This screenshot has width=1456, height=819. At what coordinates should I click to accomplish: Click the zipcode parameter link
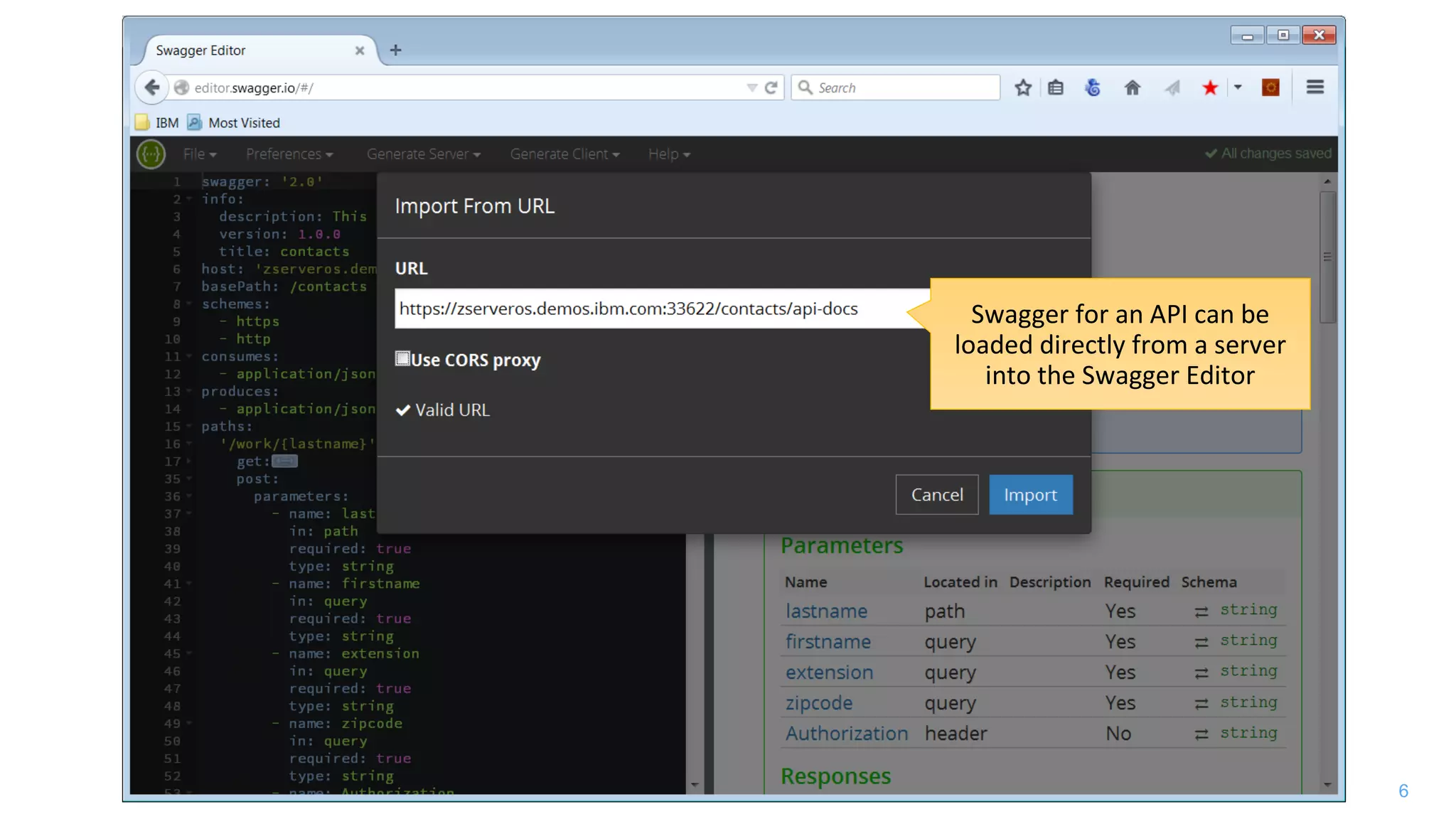(x=819, y=703)
